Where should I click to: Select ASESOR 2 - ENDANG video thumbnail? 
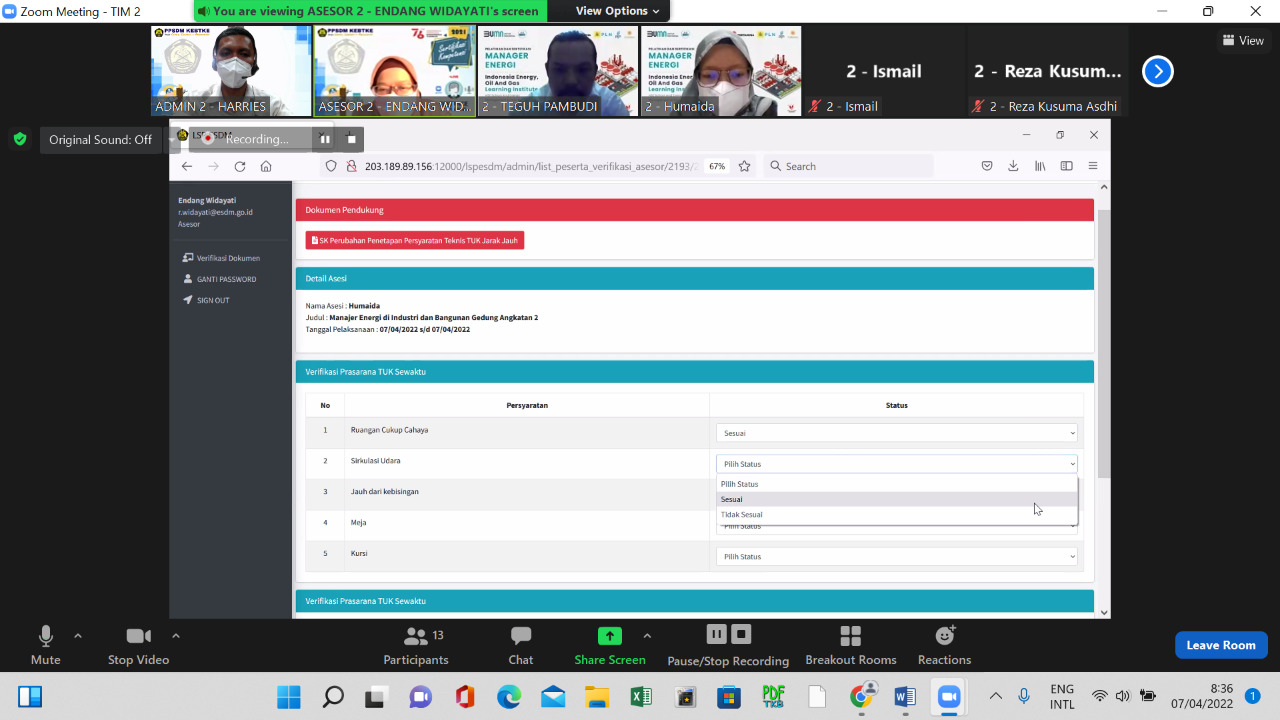(395, 71)
